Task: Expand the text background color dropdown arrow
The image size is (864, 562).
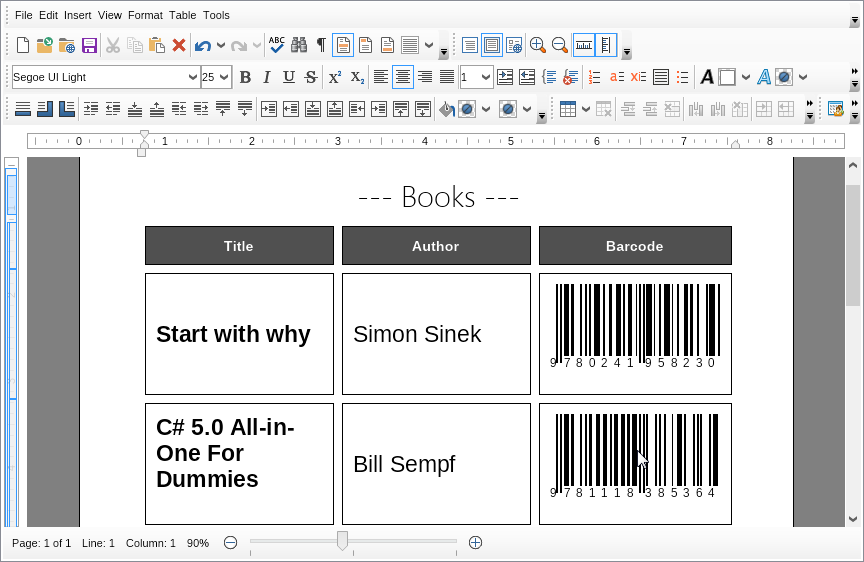Action: click(x=803, y=77)
